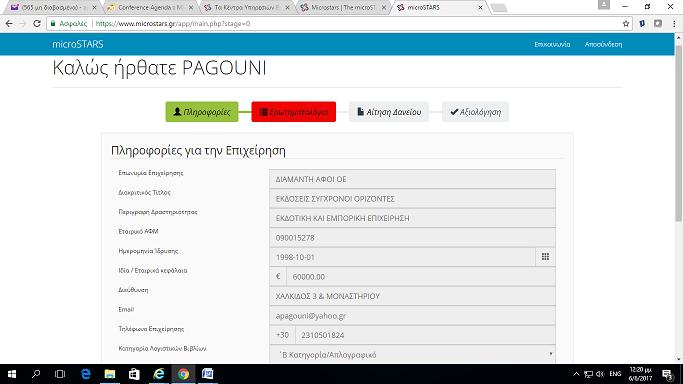Click the Windows Start button
The image size is (683, 384).
(x=12, y=374)
